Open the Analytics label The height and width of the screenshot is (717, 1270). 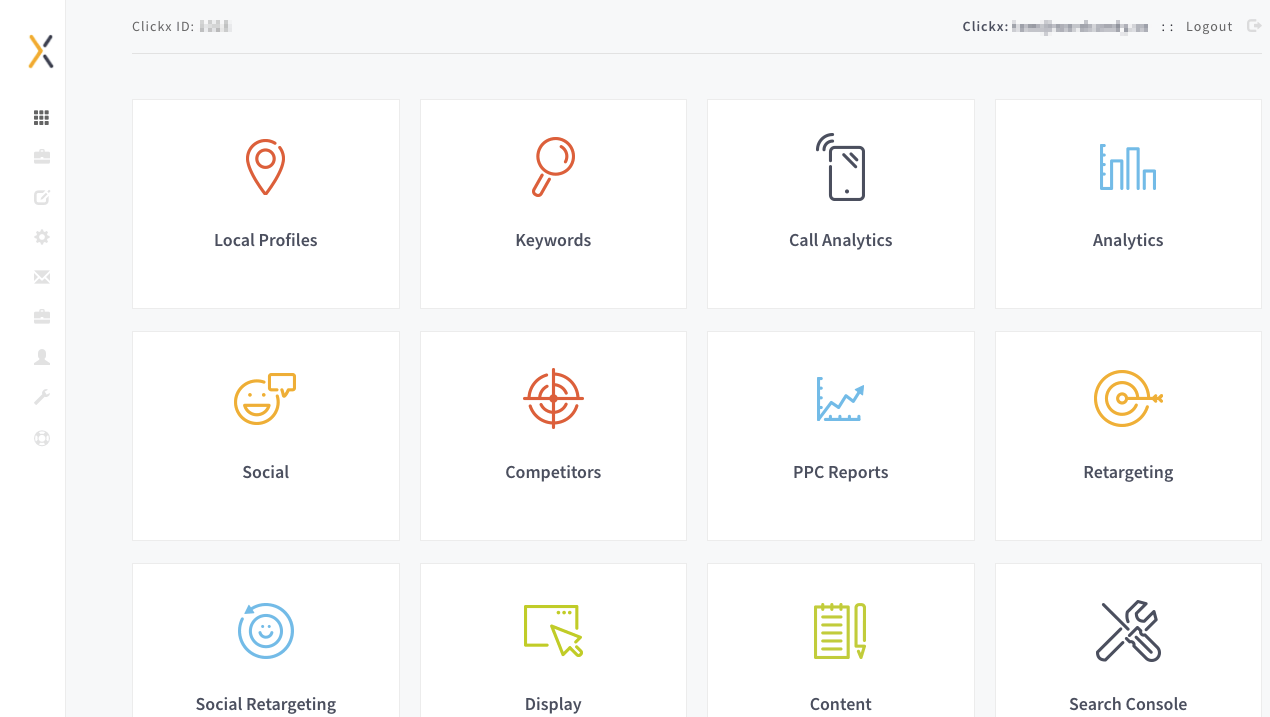coord(1128,240)
